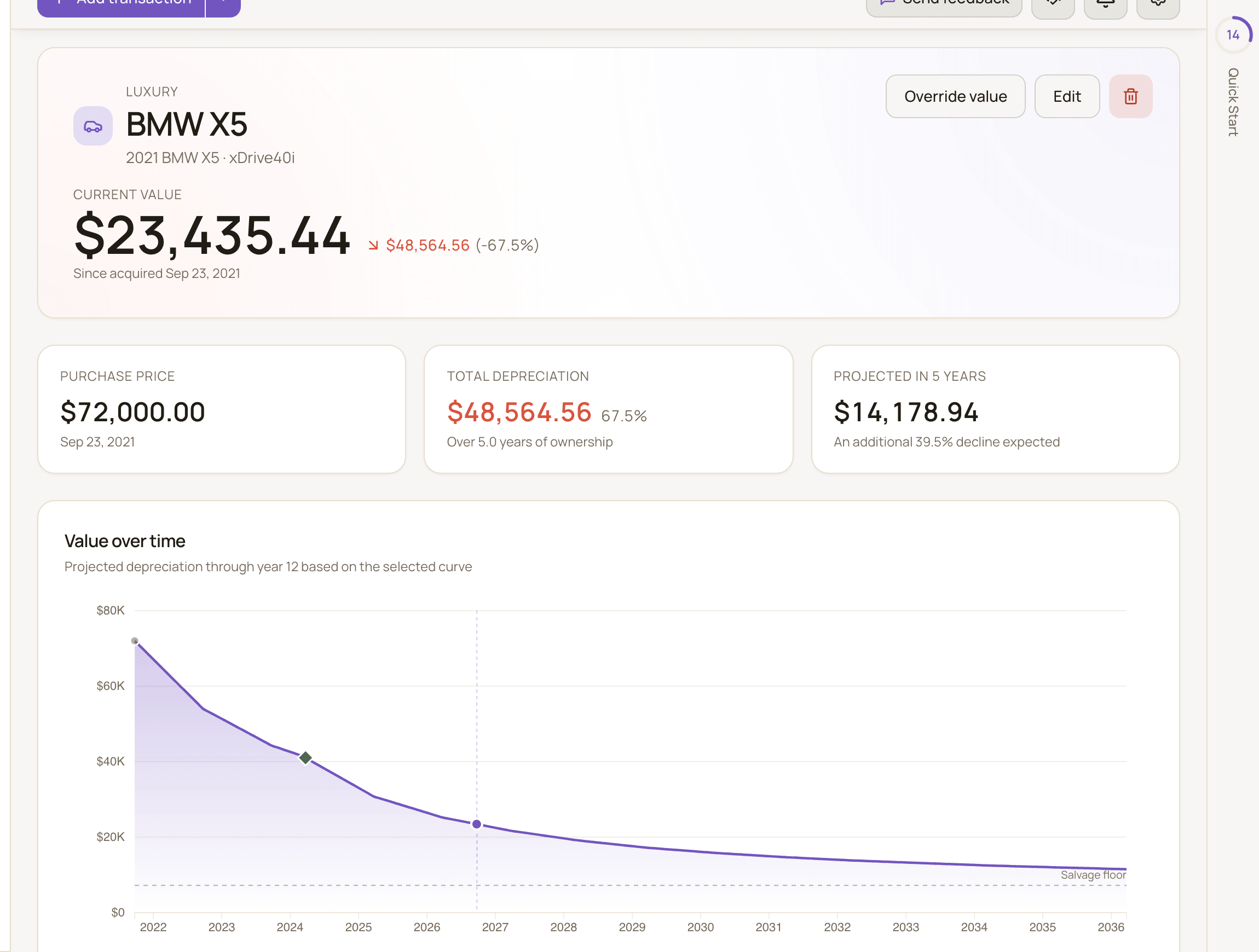Click the LUXURY category label
The image size is (1259, 952).
(x=152, y=91)
